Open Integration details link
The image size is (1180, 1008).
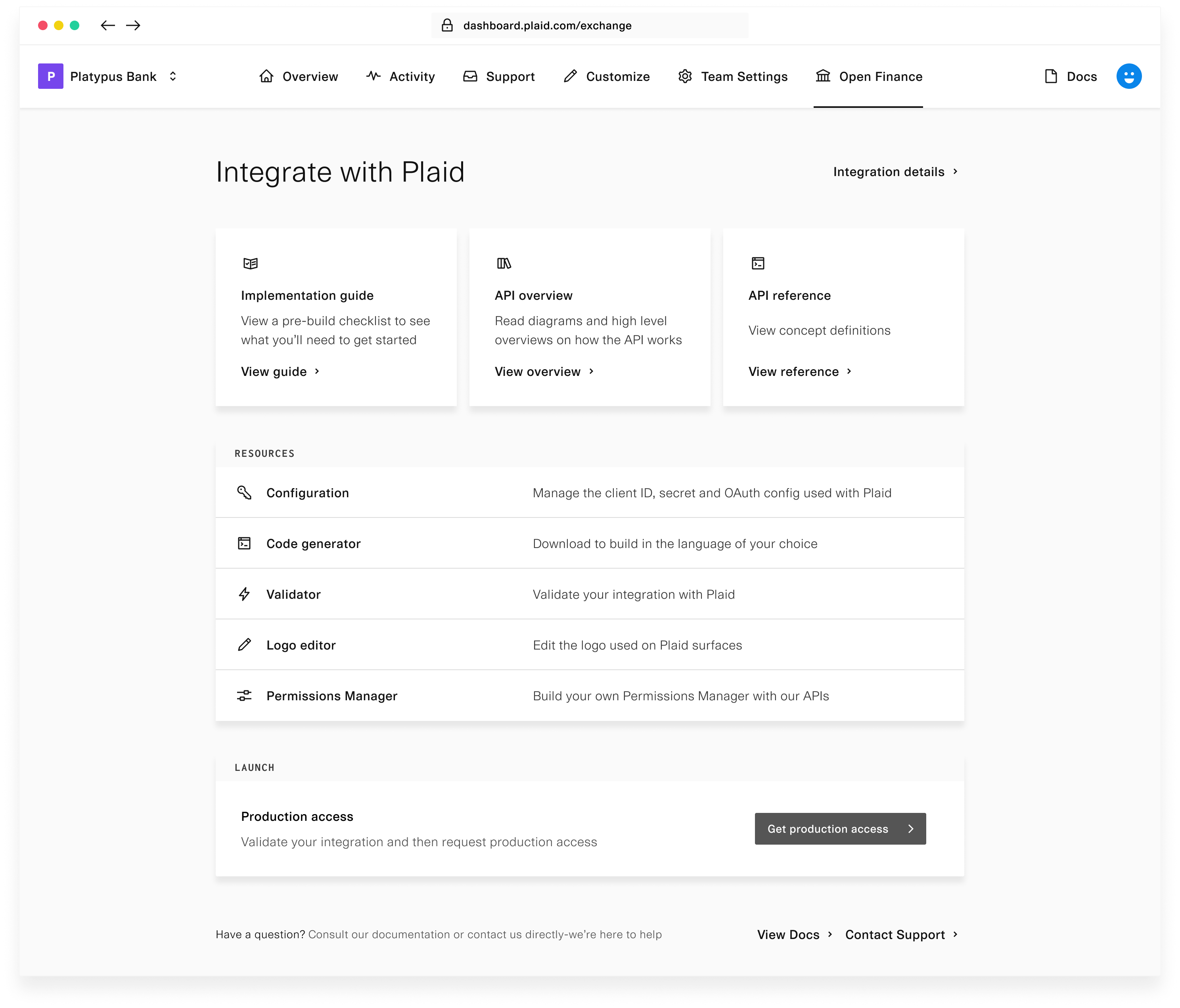pos(895,171)
